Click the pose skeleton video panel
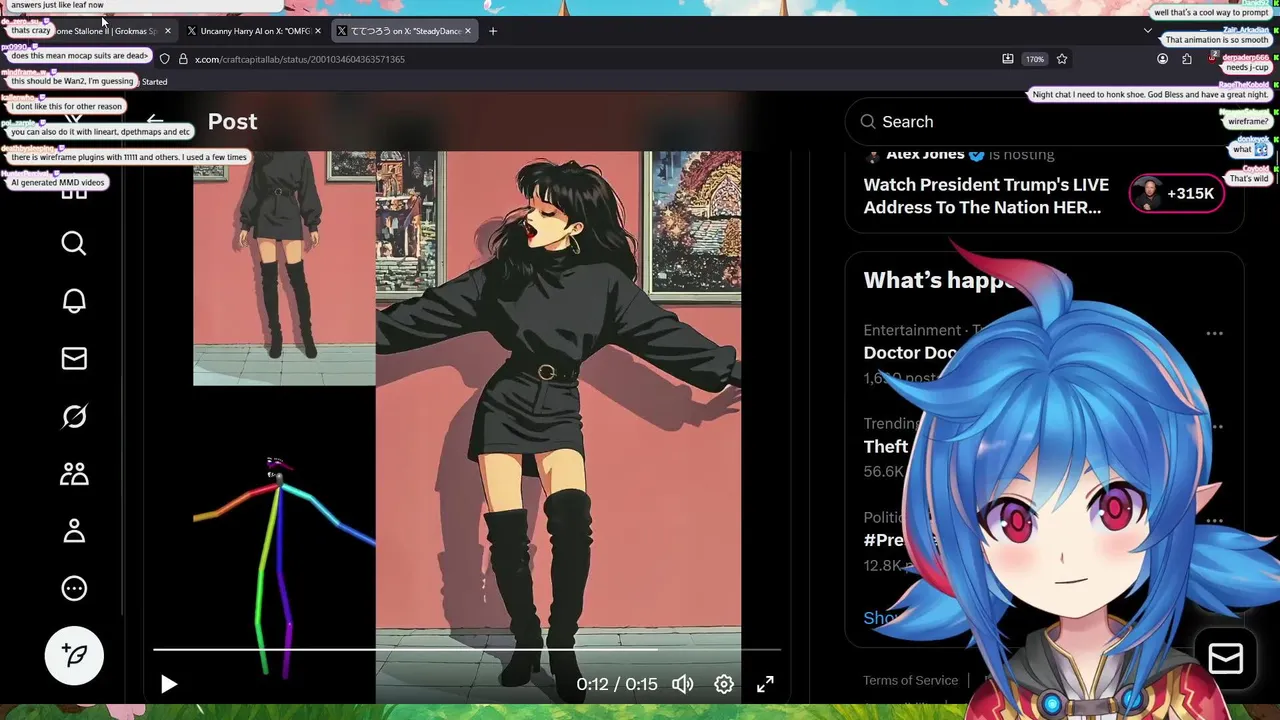 (284, 545)
